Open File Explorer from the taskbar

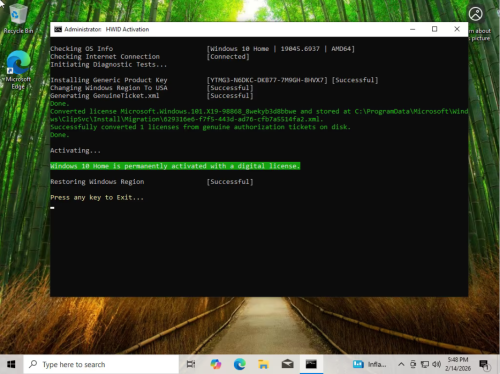point(263,364)
